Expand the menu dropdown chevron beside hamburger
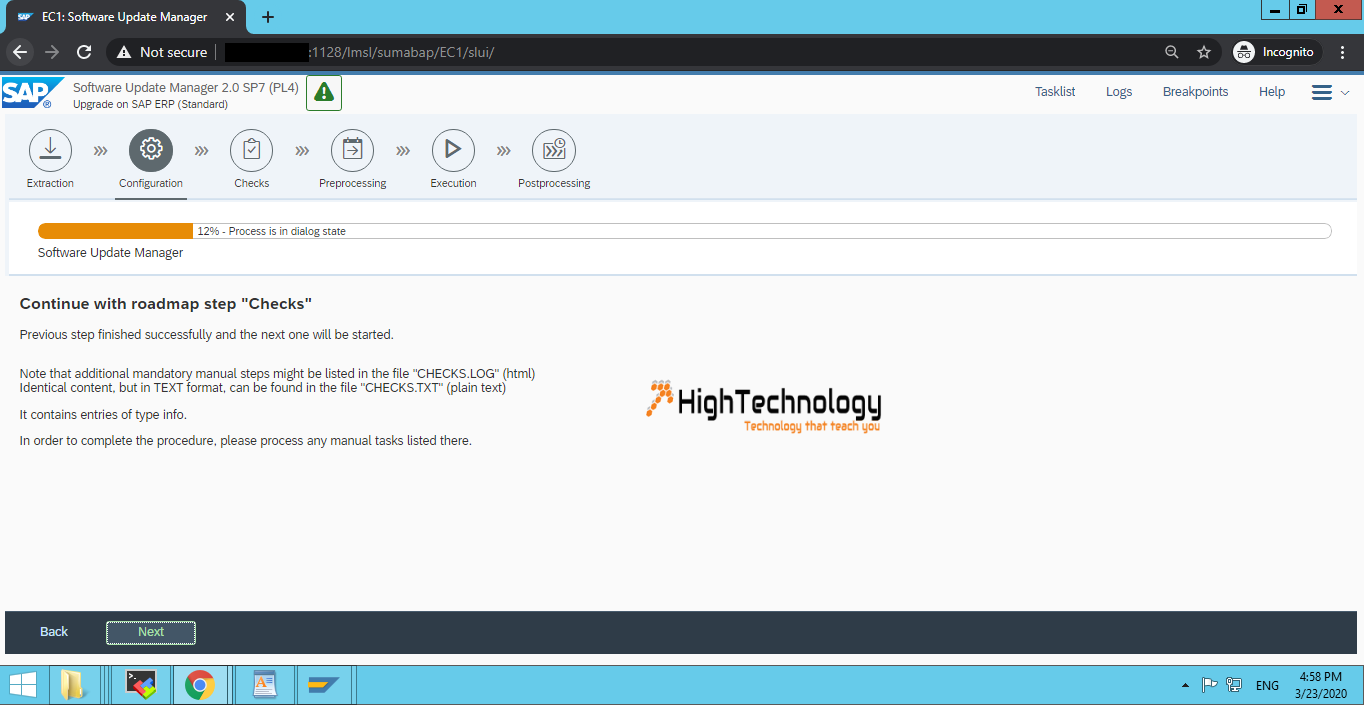The width and height of the screenshot is (1364, 705). (1345, 92)
